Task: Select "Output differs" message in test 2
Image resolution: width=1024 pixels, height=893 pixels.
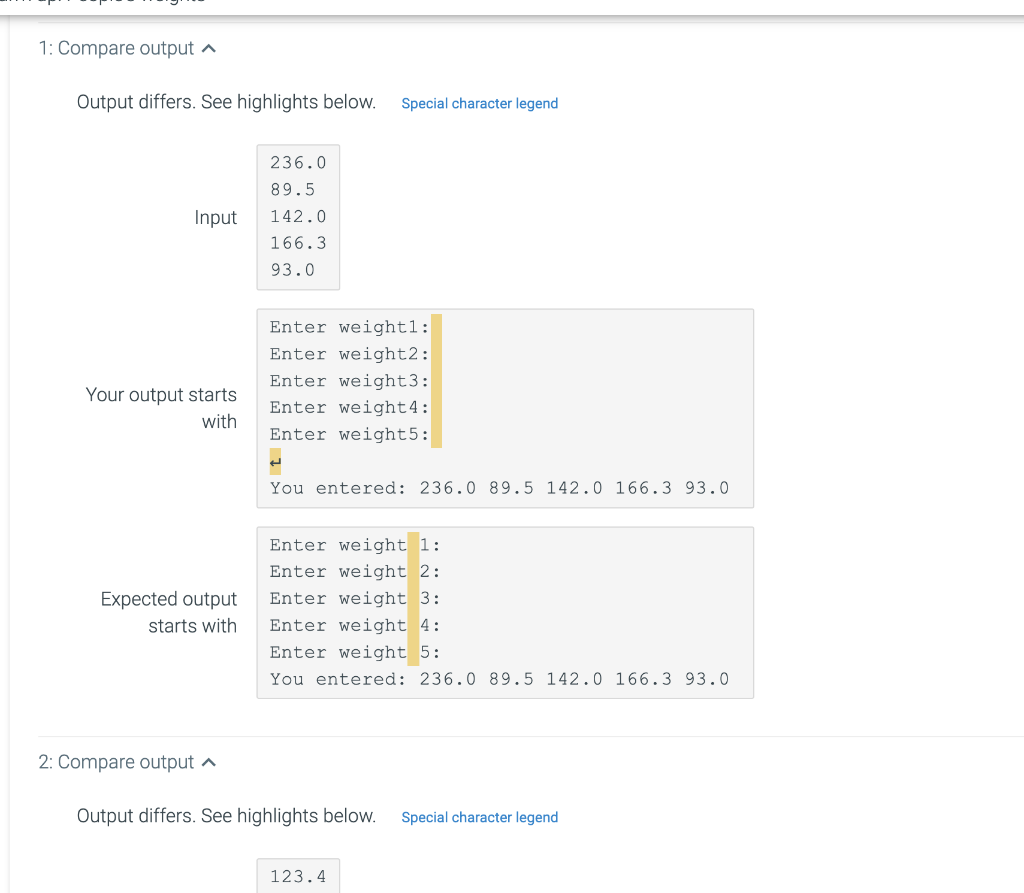Action: (x=225, y=815)
